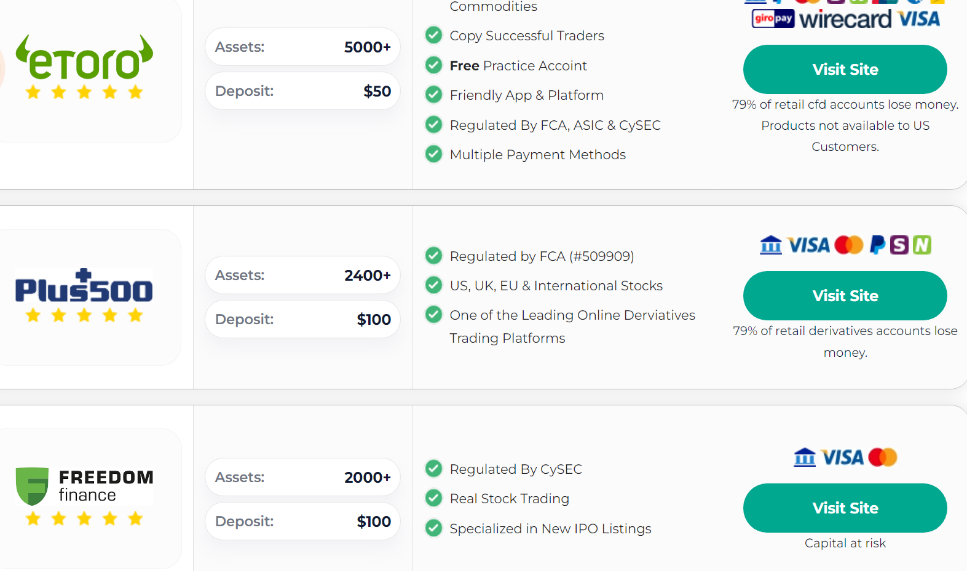Click green check beside Specialized in New IPO Listings
967x571 pixels.
click(434, 528)
